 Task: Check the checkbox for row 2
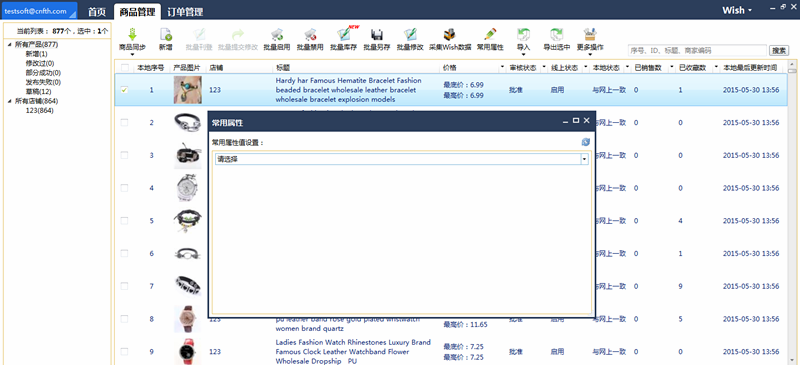click(124, 123)
